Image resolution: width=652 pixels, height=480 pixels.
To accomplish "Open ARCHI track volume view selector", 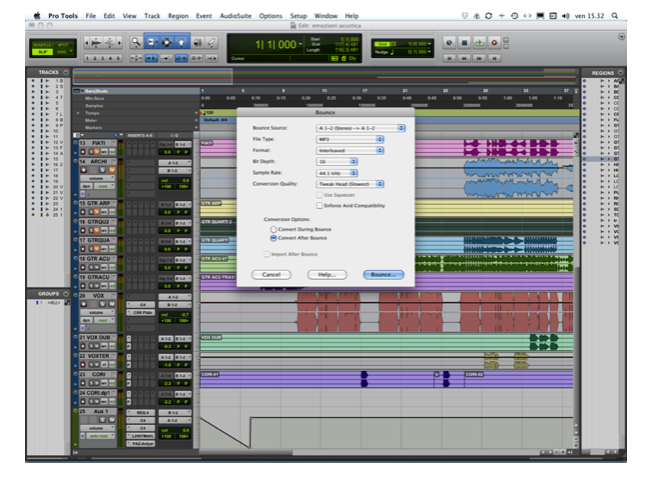I will tap(97, 178).
